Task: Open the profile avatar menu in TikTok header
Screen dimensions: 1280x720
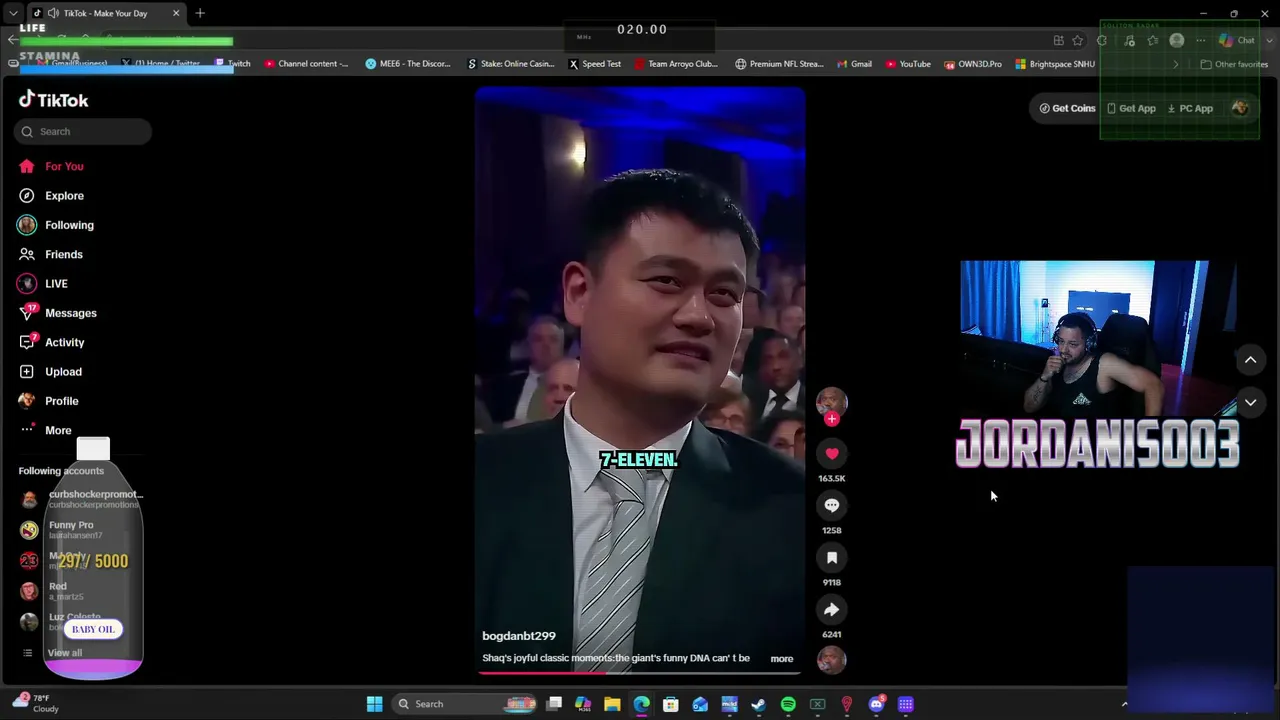Action: [x=1240, y=108]
